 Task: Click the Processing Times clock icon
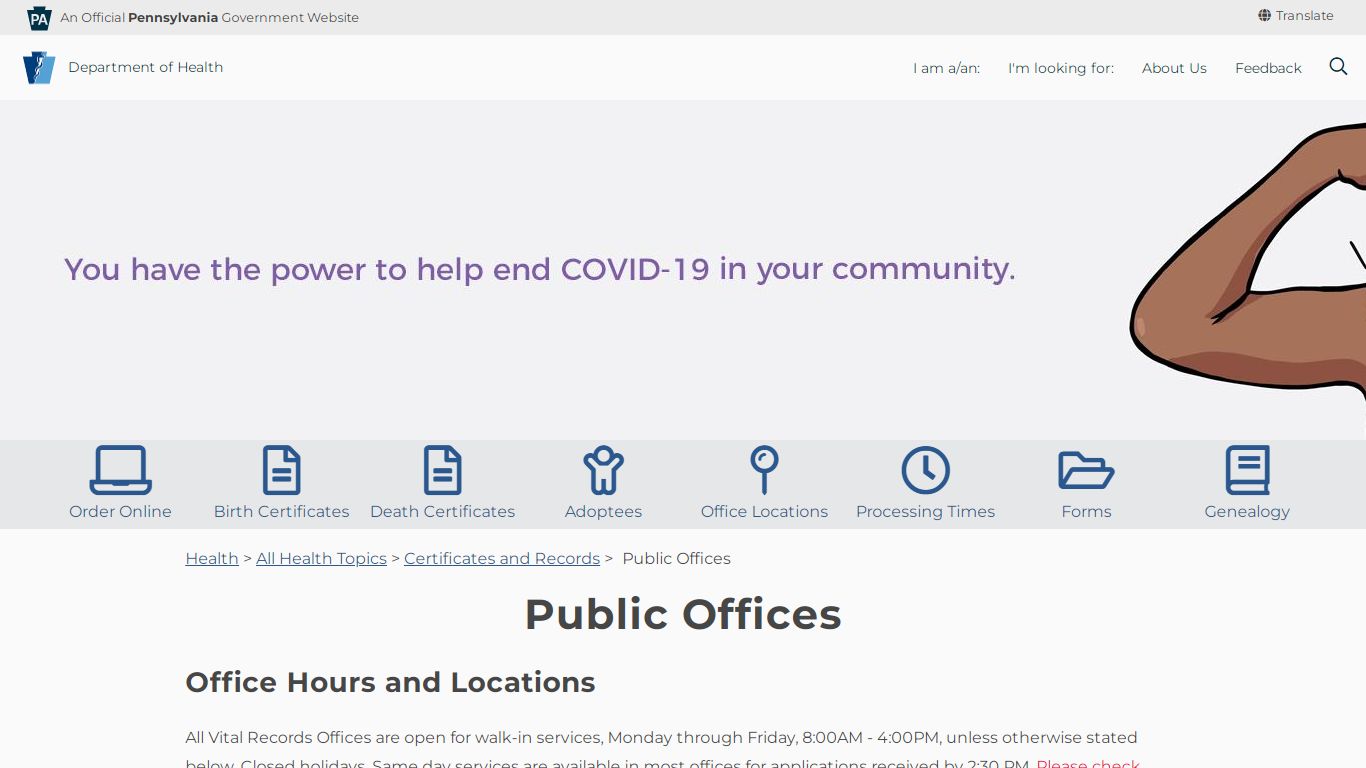925,470
